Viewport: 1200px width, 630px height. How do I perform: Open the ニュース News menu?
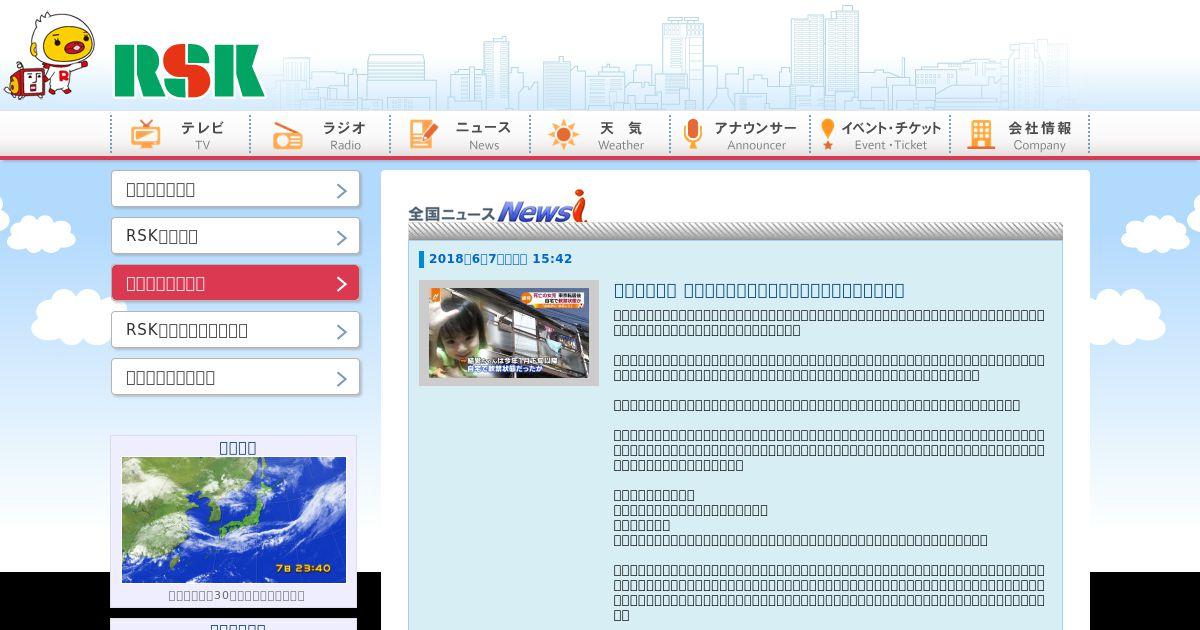coord(460,134)
